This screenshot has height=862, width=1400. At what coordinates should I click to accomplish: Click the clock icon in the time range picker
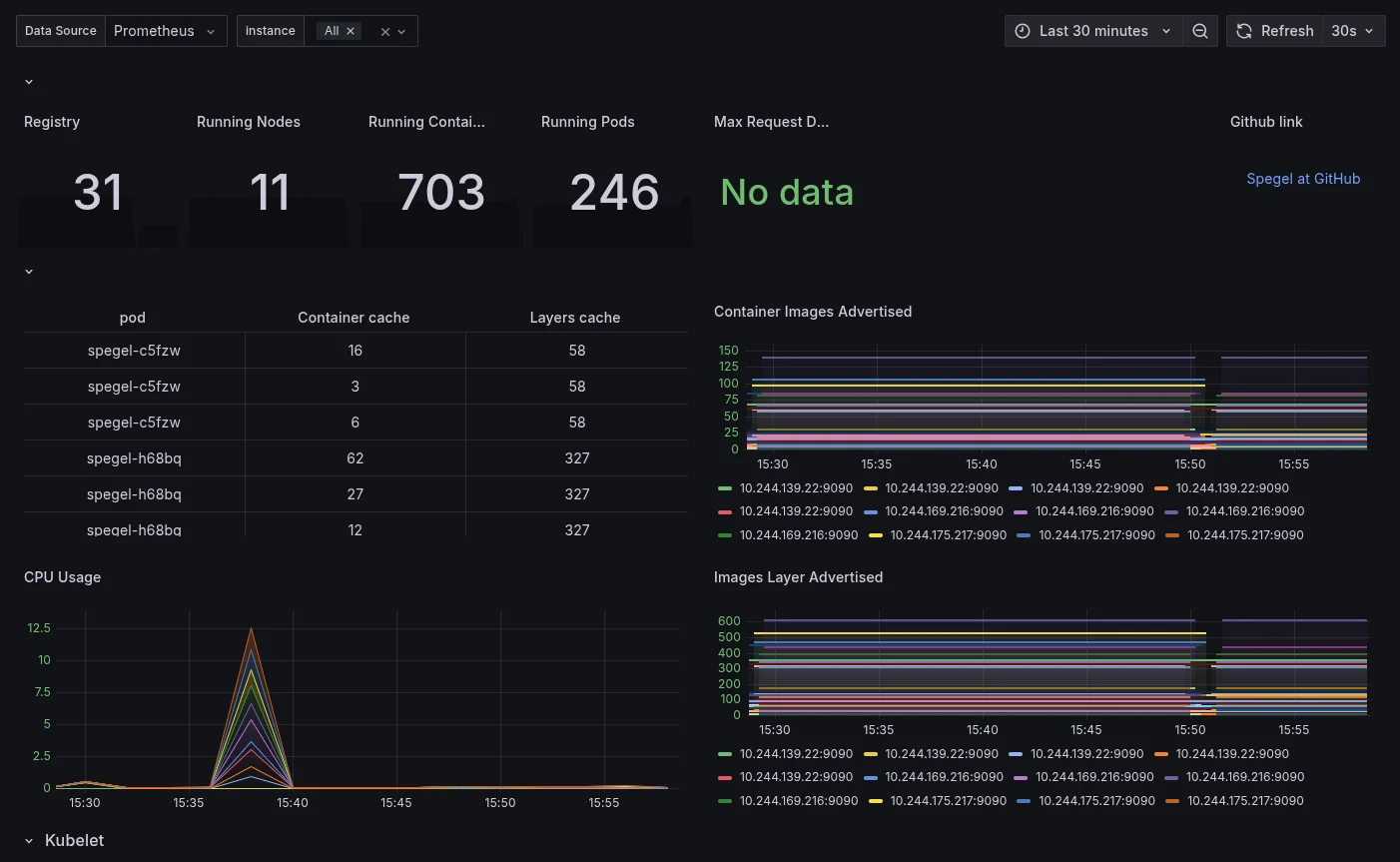1023,31
